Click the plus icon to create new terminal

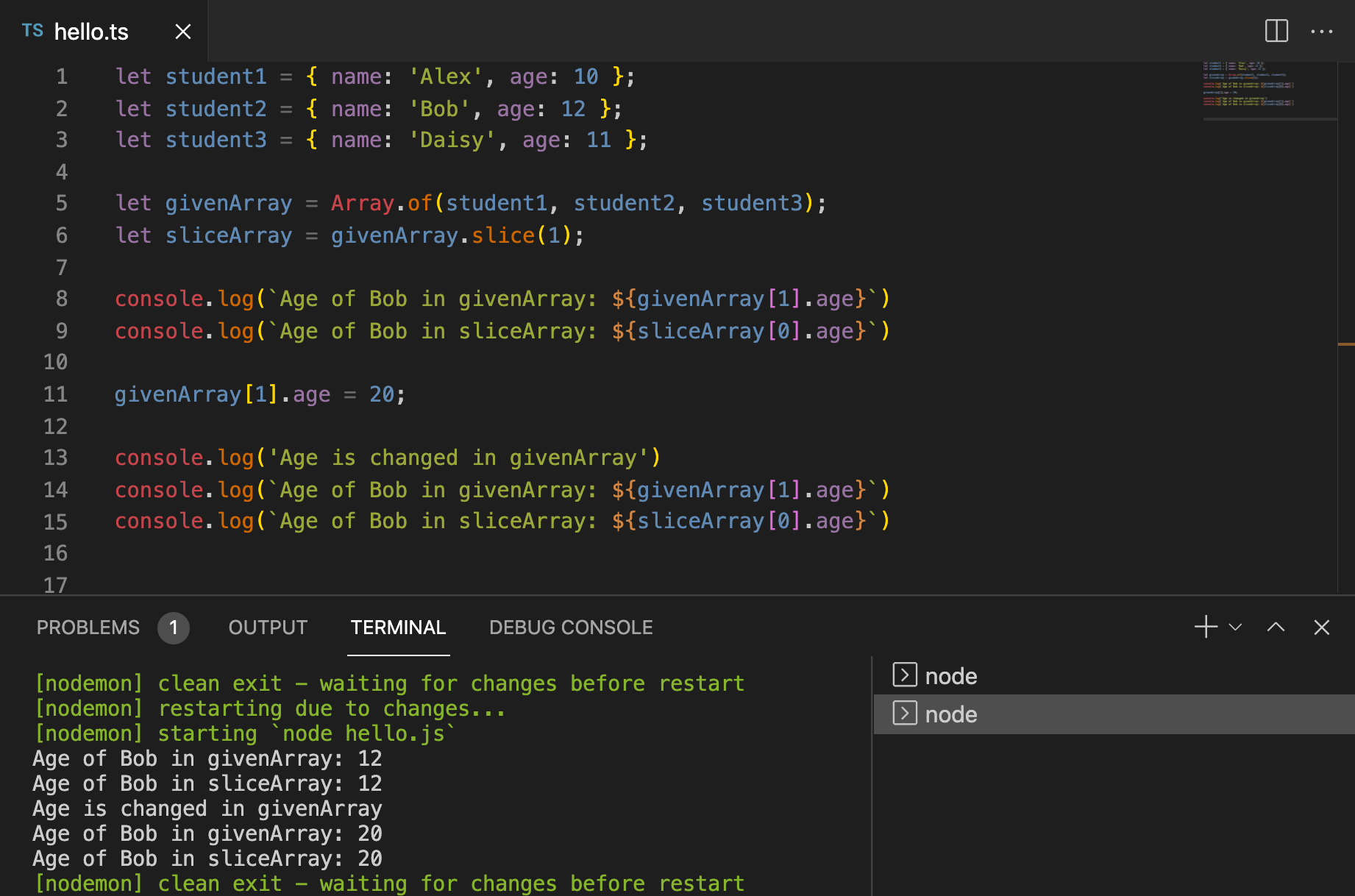[x=1204, y=627]
